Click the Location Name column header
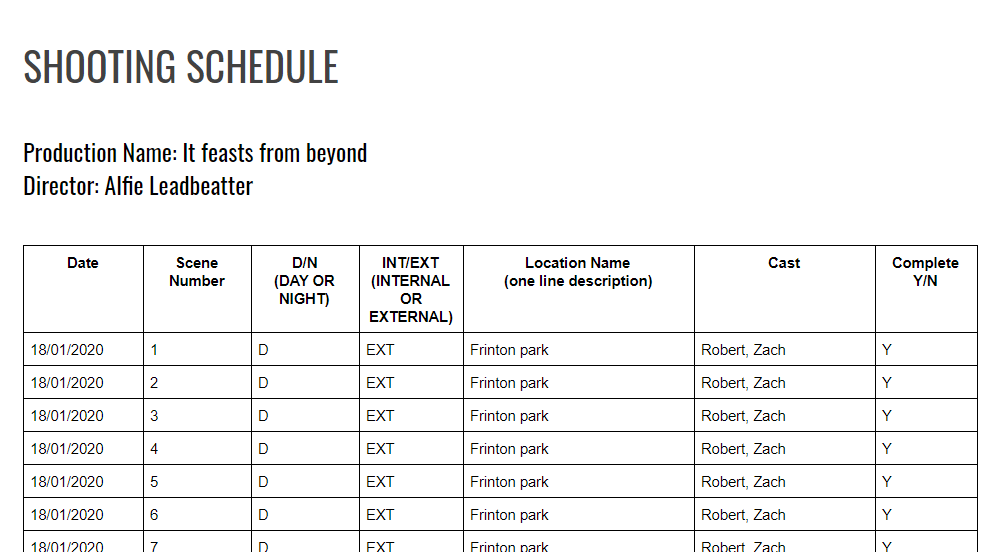The width and height of the screenshot is (990, 552). coord(578,272)
